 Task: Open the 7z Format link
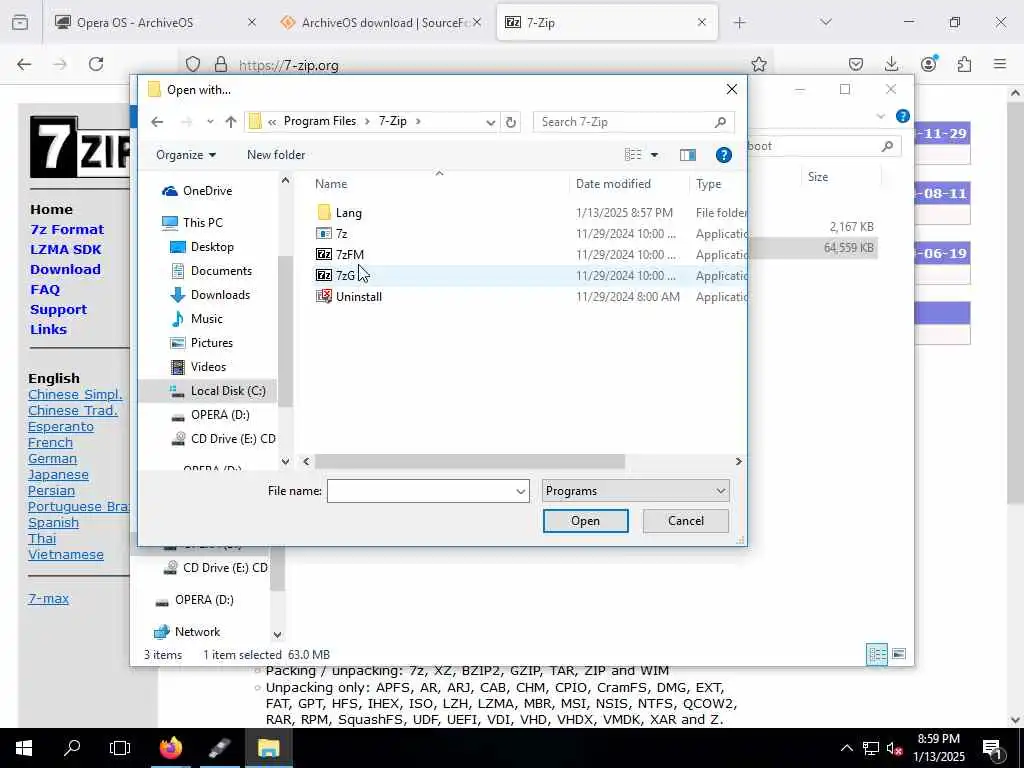coord(67,230)
